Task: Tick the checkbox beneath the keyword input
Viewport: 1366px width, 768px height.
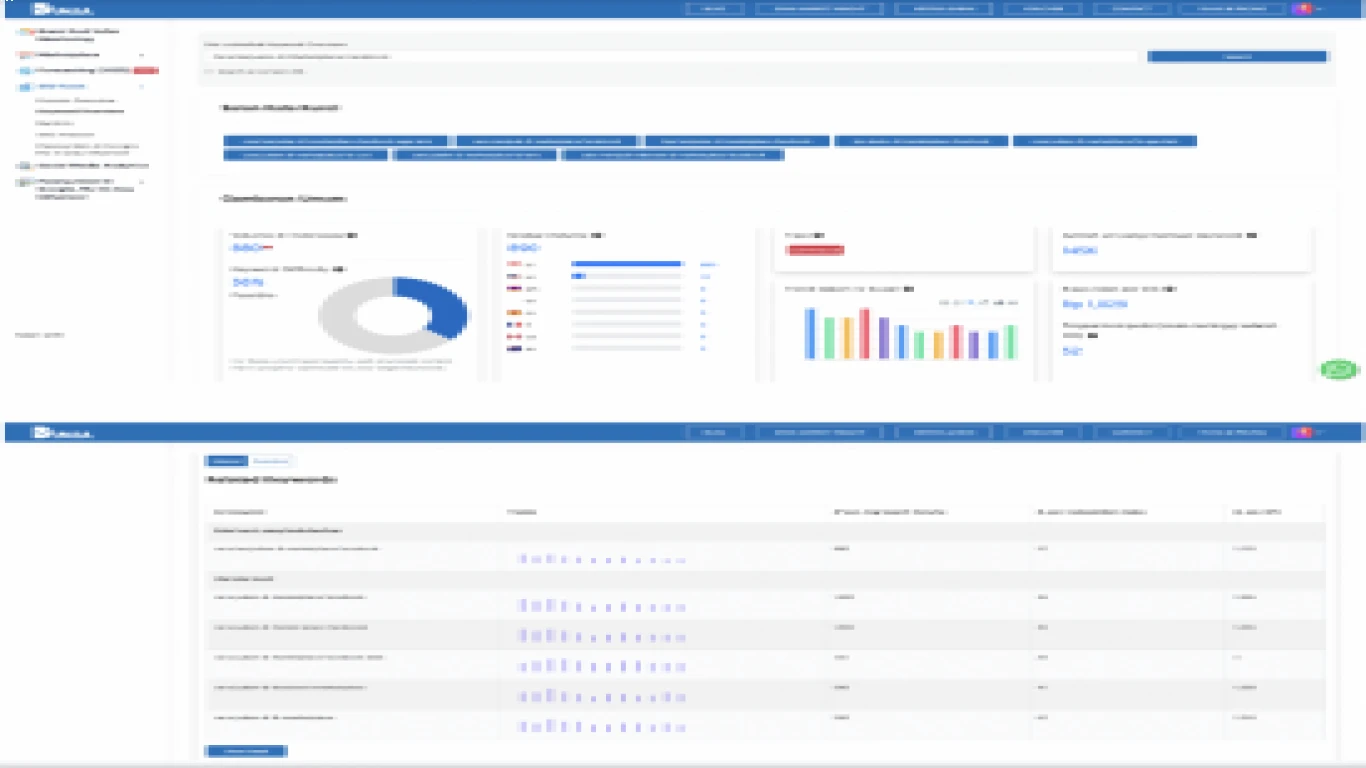Action: click(209, 72)
